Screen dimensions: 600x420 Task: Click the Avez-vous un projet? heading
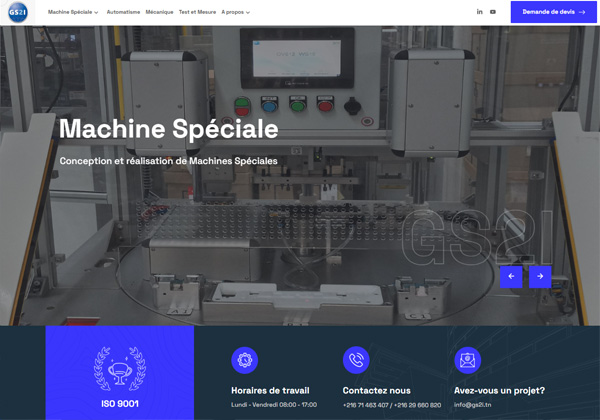(x=499, y=390)
